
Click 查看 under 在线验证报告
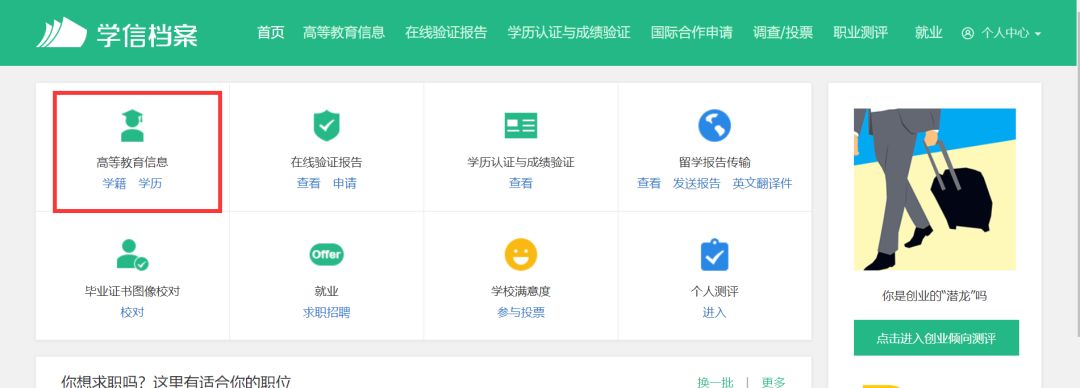click(x=309, y=183)
